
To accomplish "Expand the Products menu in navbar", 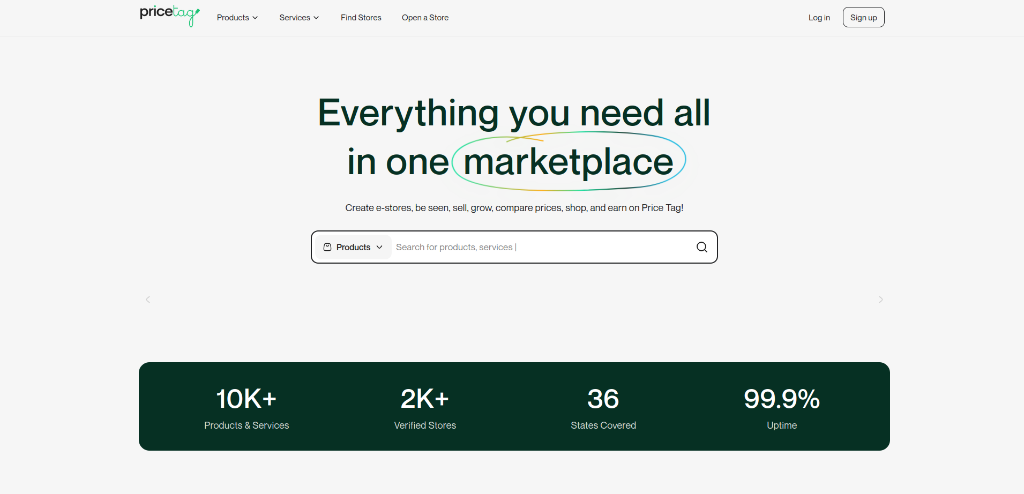I will [237, 18].
